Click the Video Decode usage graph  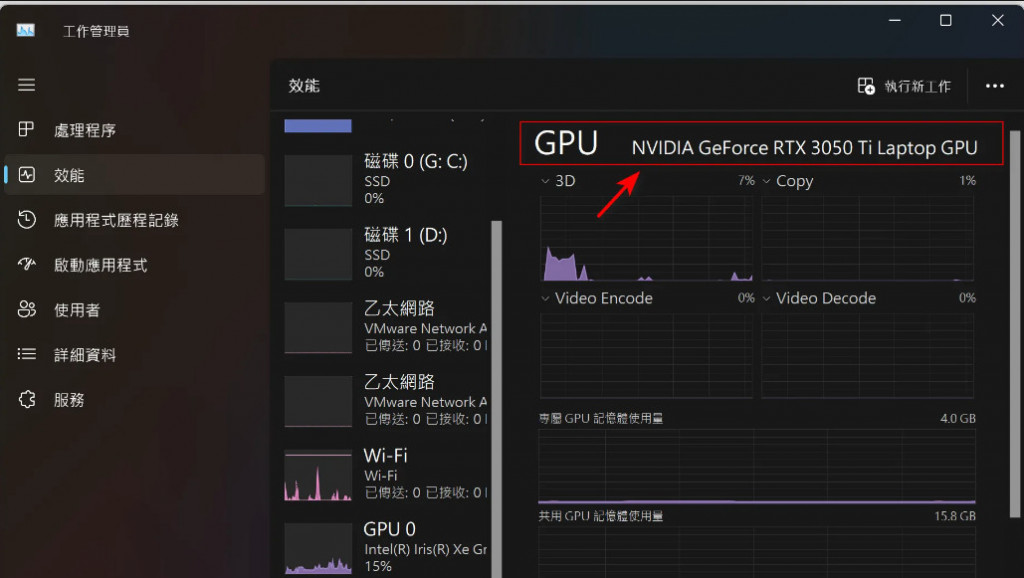867,355
